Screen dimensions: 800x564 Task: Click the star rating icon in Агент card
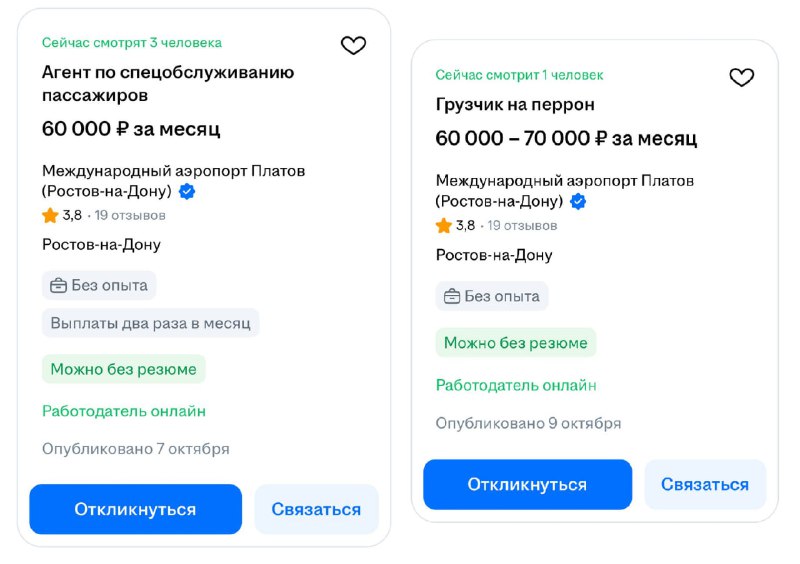[50, 215]
